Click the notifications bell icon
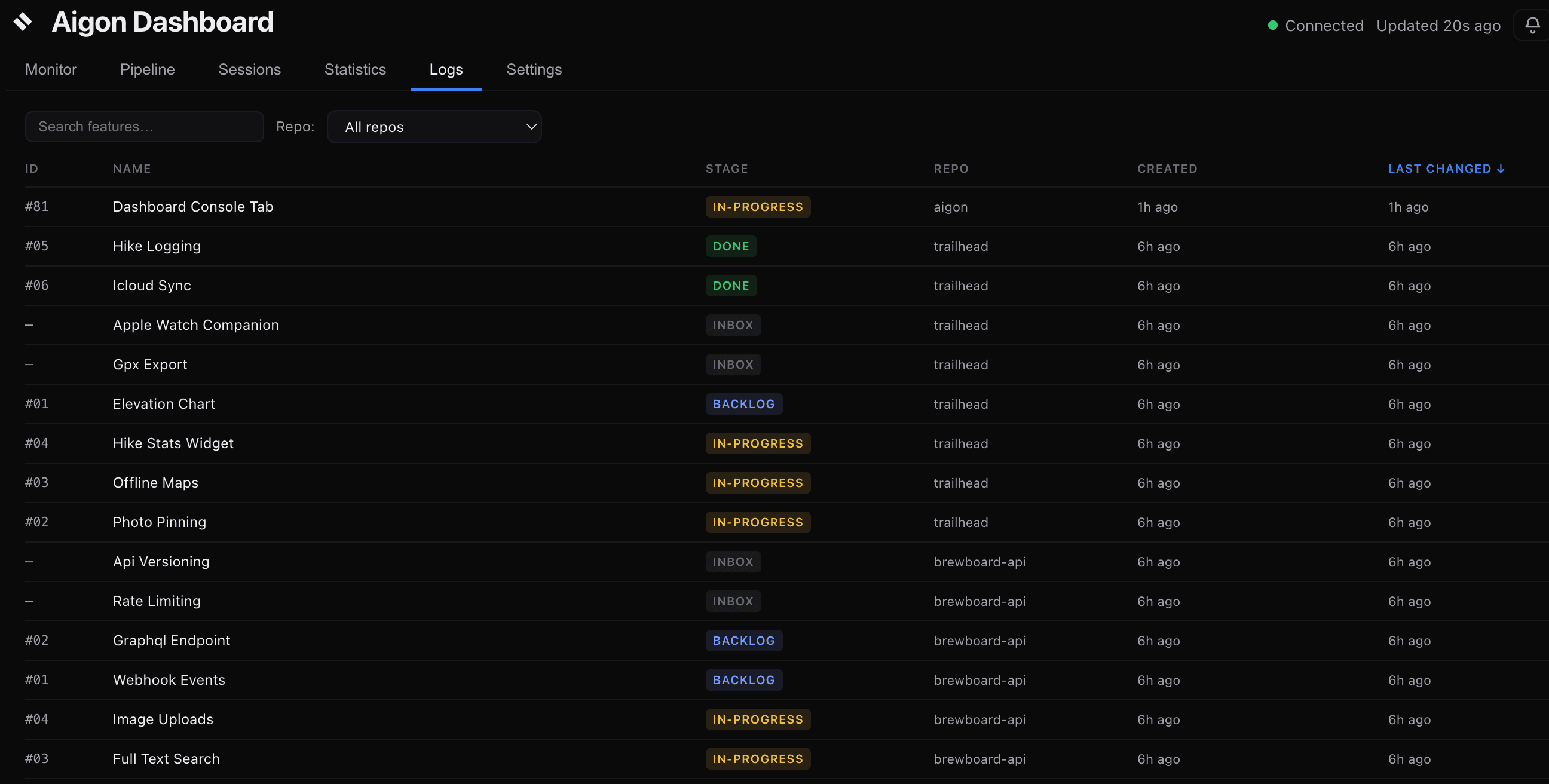 pyautogui.click(x=1532, y=25)
